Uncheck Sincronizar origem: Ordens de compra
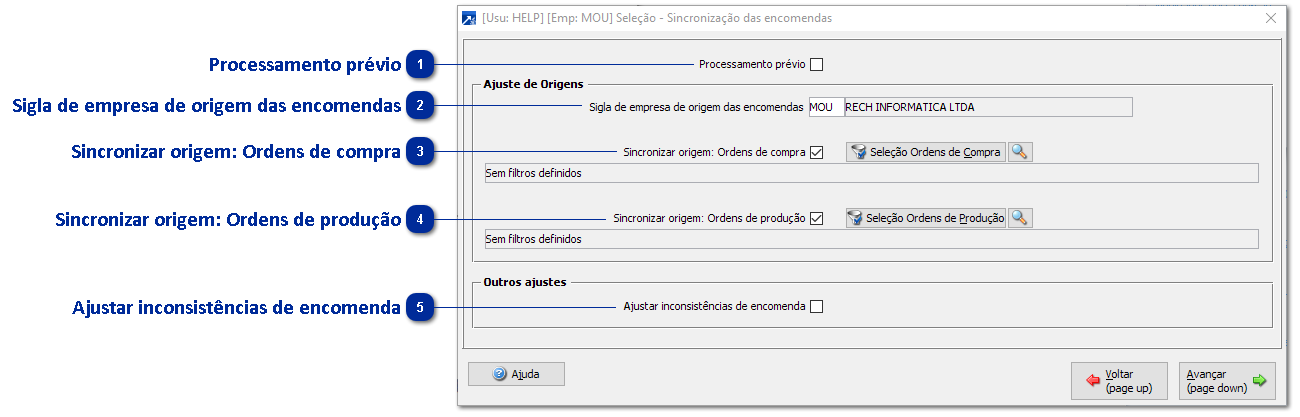The width and height of the screenshot is (1300, 417). (x=816, y=153)
